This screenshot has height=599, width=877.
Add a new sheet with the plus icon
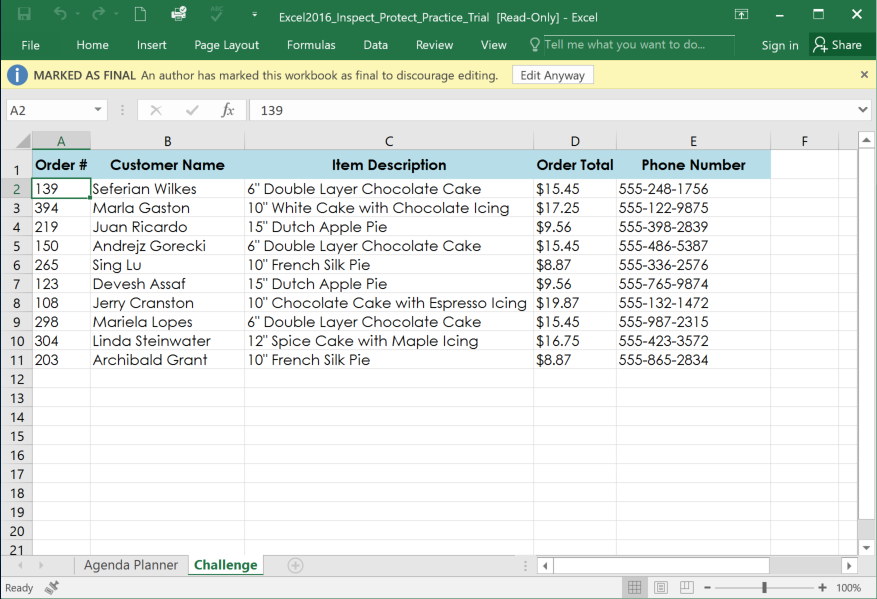coord(295,566)
